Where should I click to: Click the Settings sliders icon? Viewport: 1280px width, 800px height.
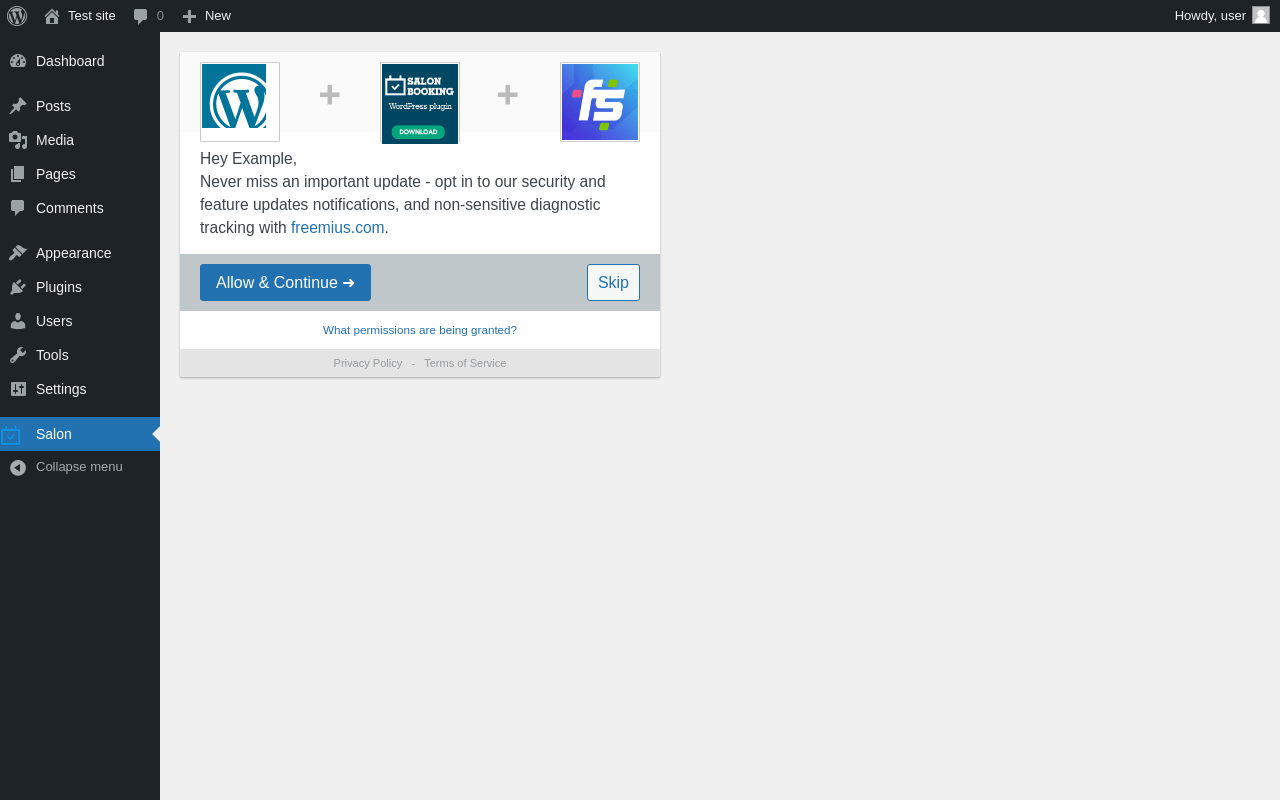pyautogui.click(x=18, y=389)
